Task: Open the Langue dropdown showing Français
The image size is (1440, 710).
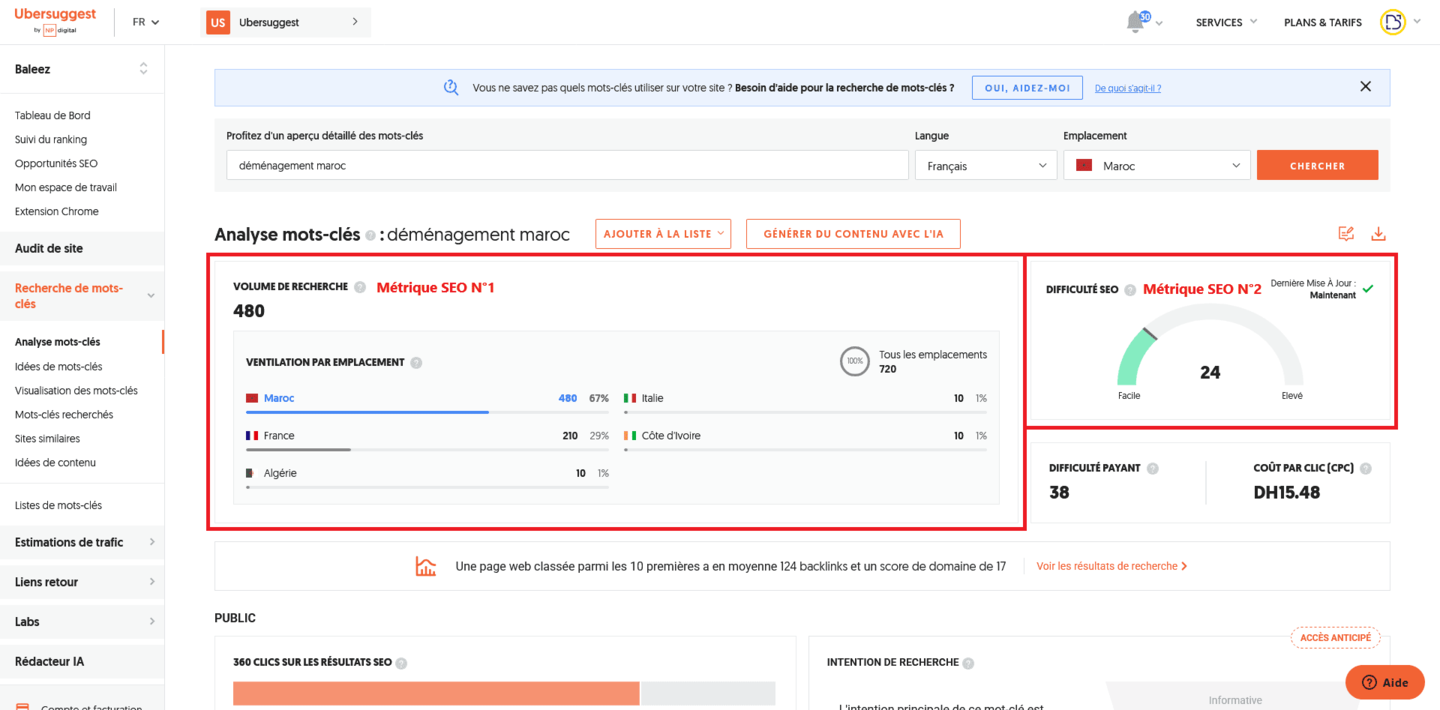Action: (985, 165)
